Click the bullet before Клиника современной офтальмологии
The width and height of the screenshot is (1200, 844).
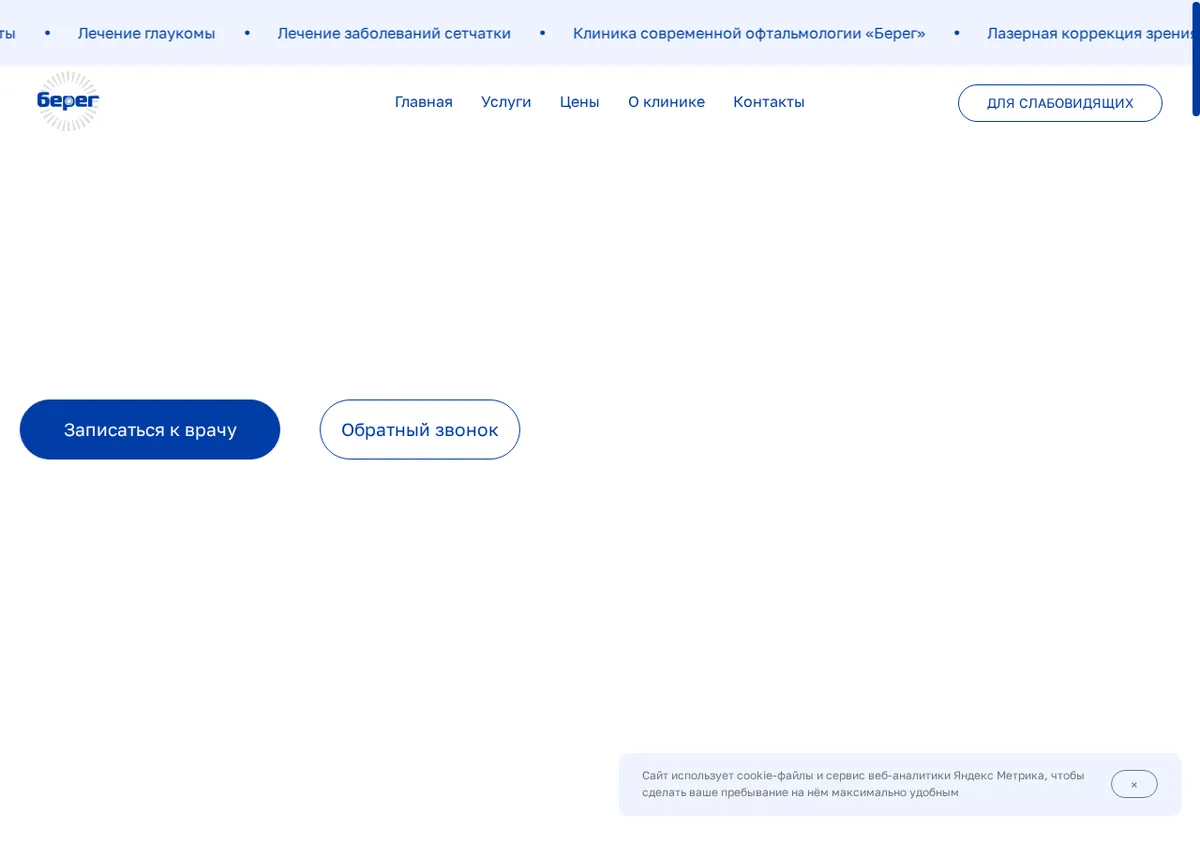pyautogui.click(x=542, y=33)
